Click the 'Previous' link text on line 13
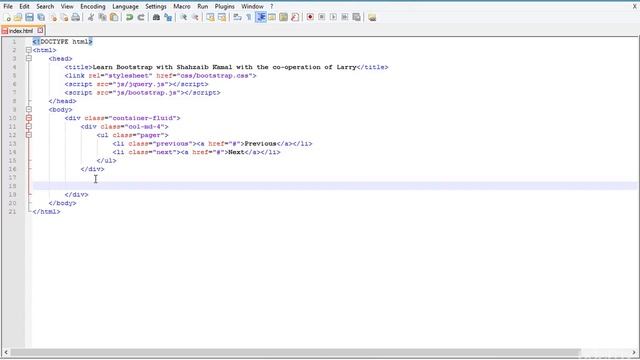Viewport: 640px width, 360px height. [x=260, y=144]
